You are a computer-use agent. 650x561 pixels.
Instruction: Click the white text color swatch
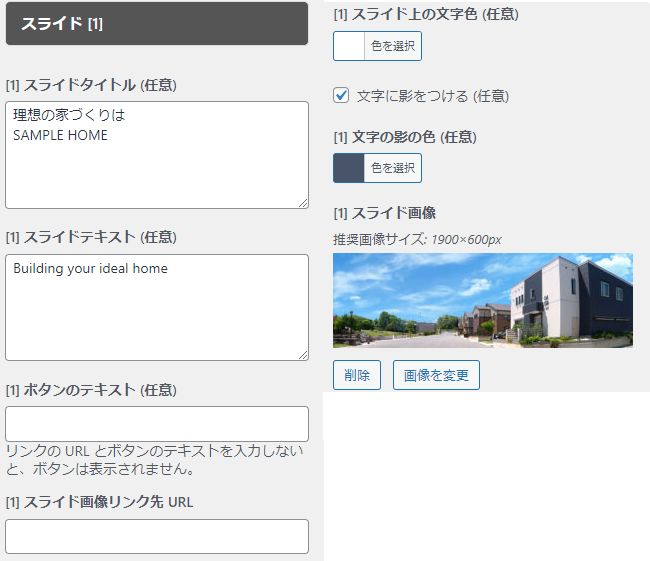[x=349, y=46]
